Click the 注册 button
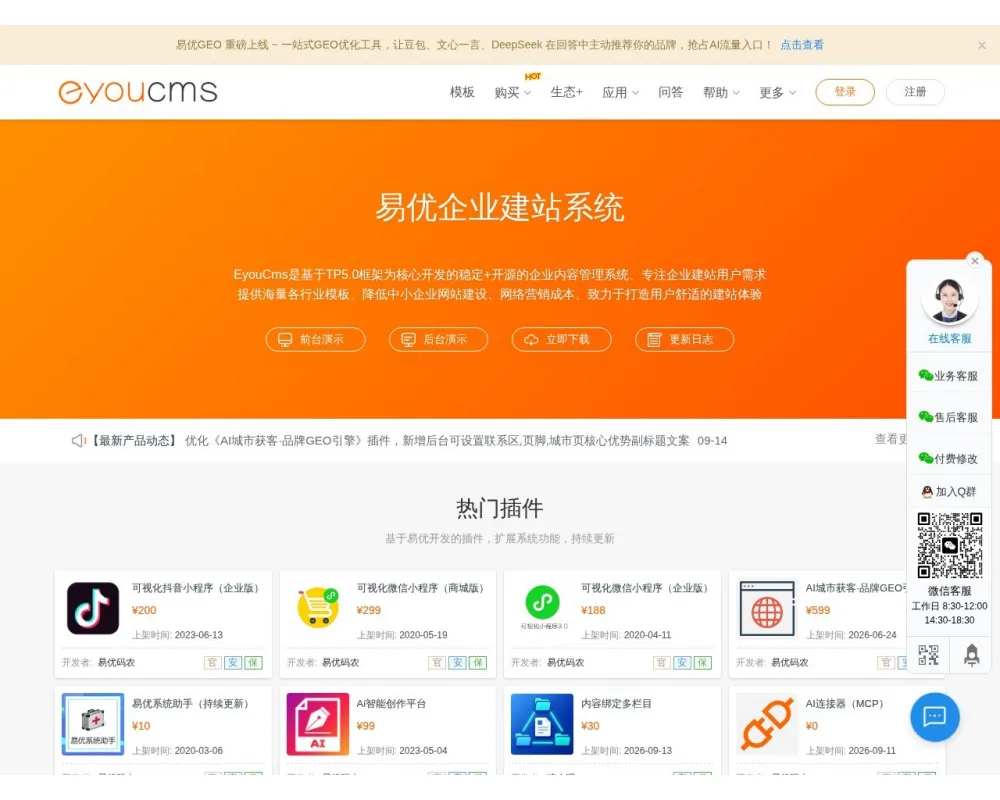1000x800 pixels. (915, 93)
